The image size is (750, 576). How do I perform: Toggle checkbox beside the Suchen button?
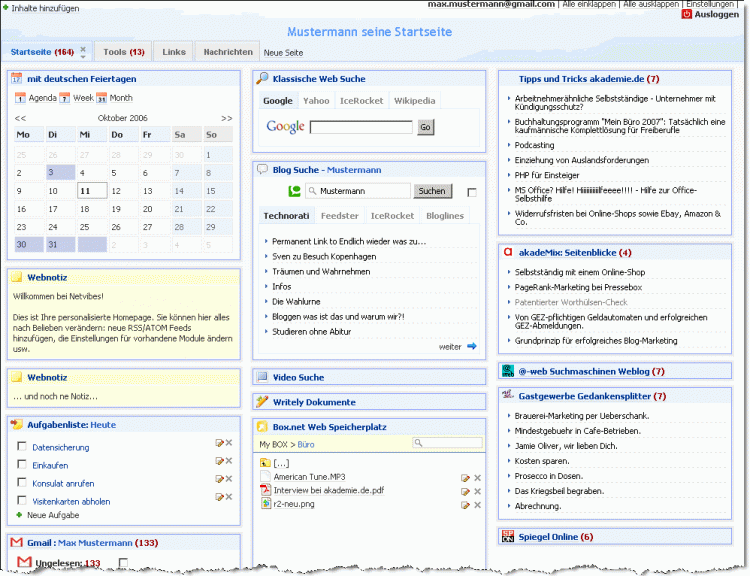click(x=472, y=192)
